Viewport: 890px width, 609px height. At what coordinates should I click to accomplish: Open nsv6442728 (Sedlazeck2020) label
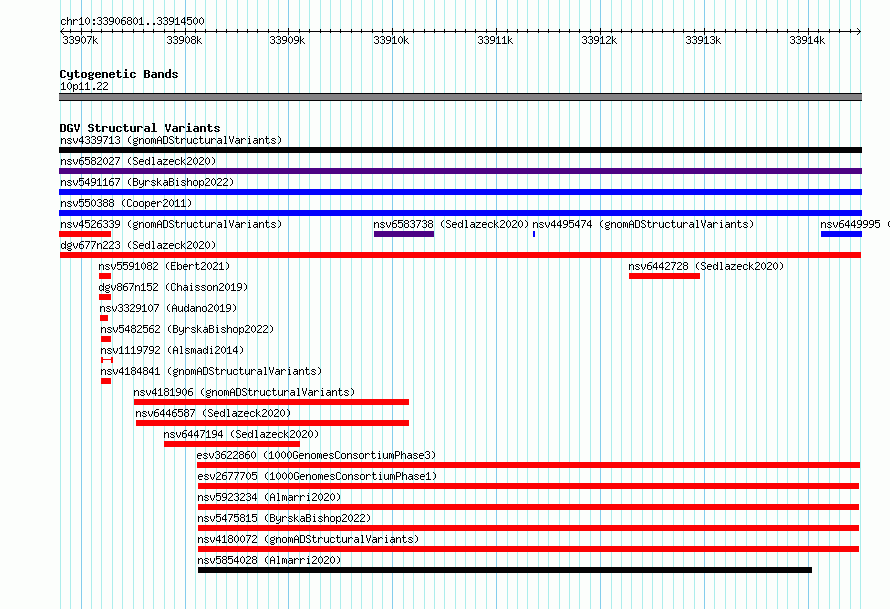click(706, 266)
